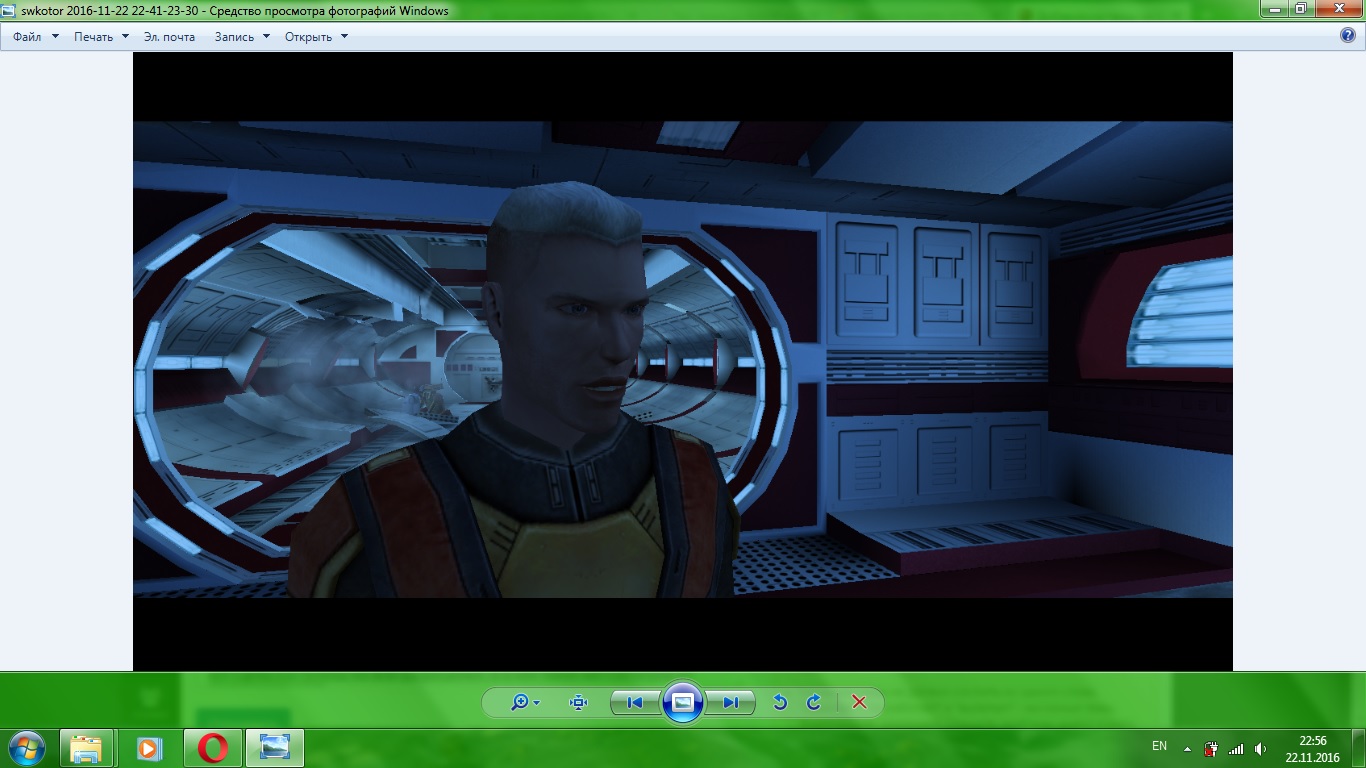Open the Открыть menu
The width and height of the screenshot is (1366, 768).
click(x=308, y=37)
